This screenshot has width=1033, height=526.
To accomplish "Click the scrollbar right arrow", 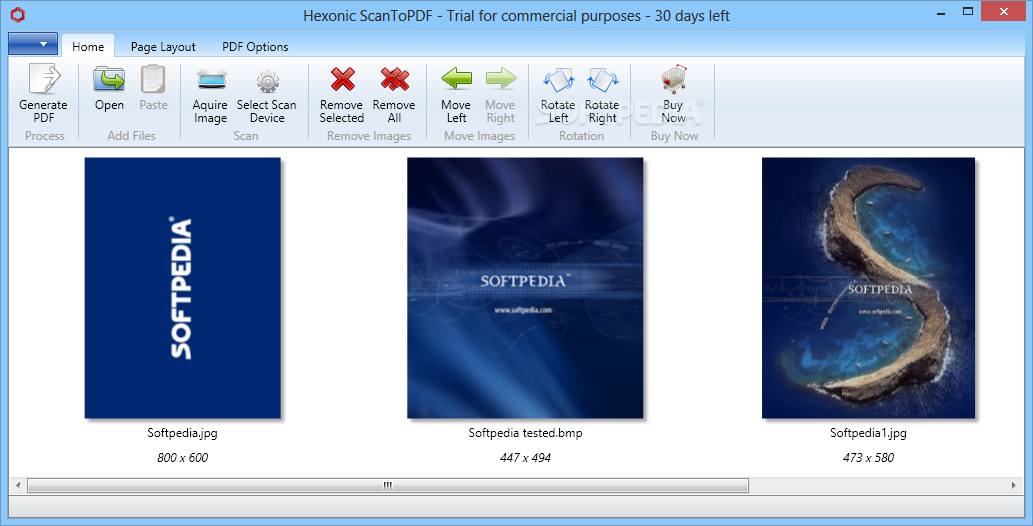I will 1014,485.
